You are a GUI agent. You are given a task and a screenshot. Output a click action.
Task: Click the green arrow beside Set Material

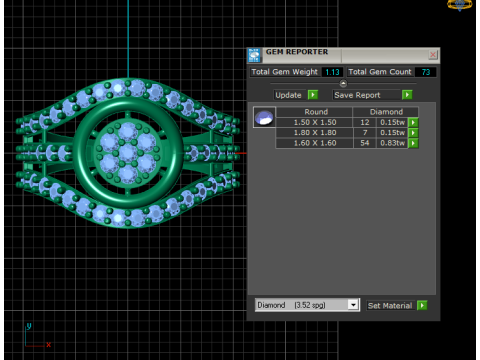click(422, 305)
